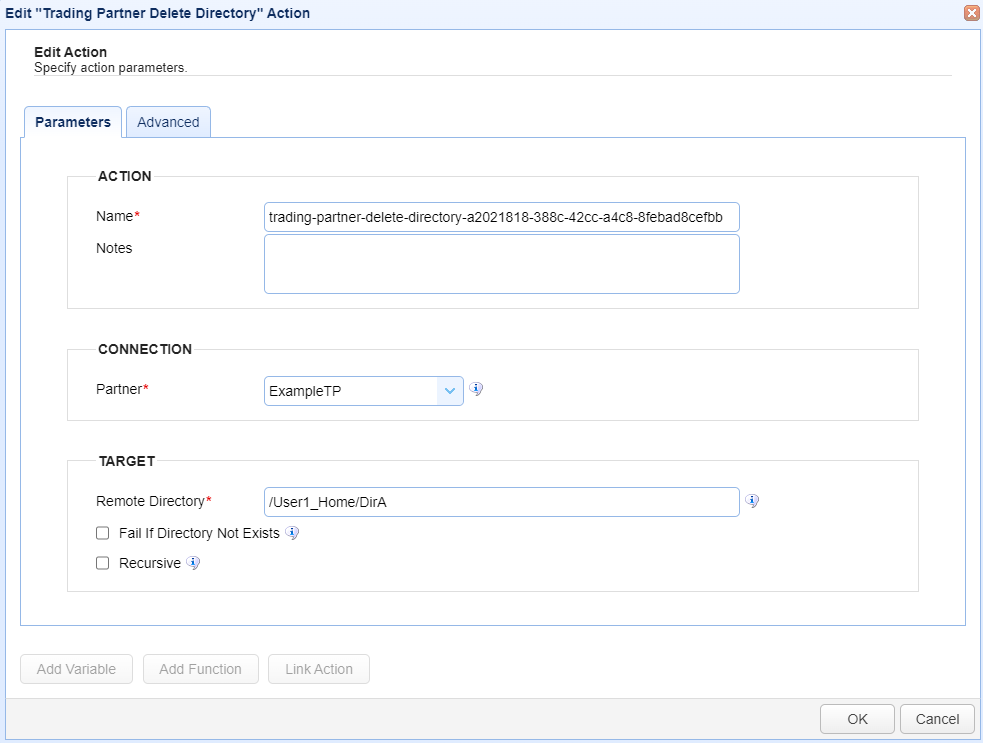Click the Add Function button

(201, 669)
